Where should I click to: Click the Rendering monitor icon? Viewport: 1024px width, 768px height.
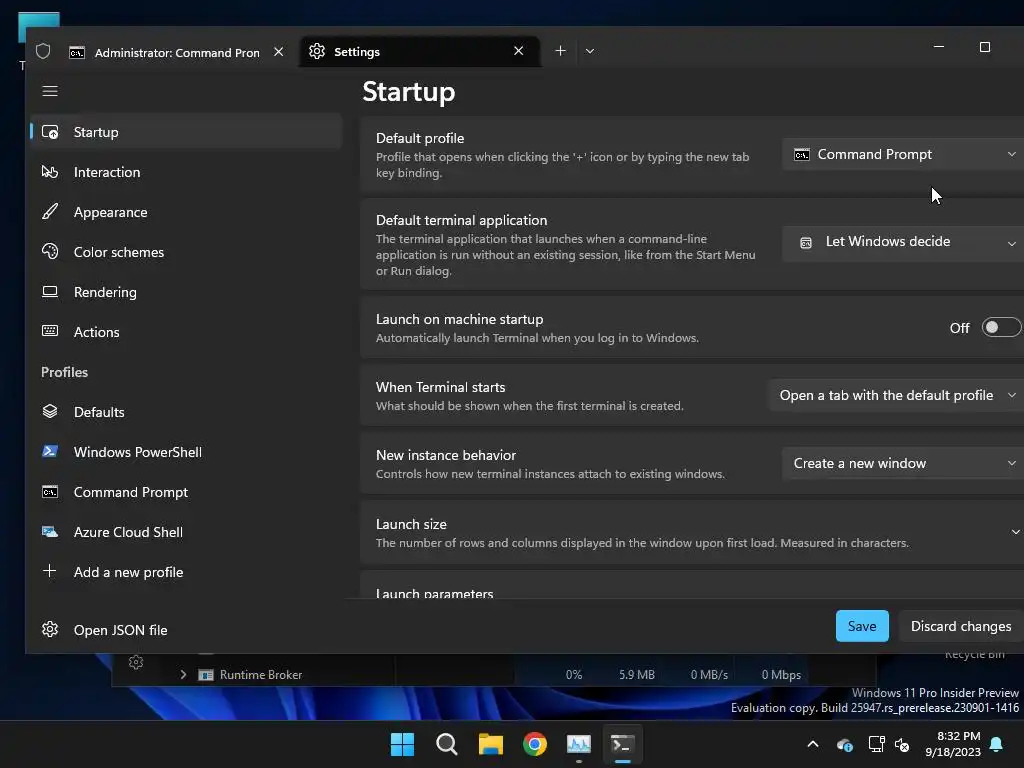(50, 292)
